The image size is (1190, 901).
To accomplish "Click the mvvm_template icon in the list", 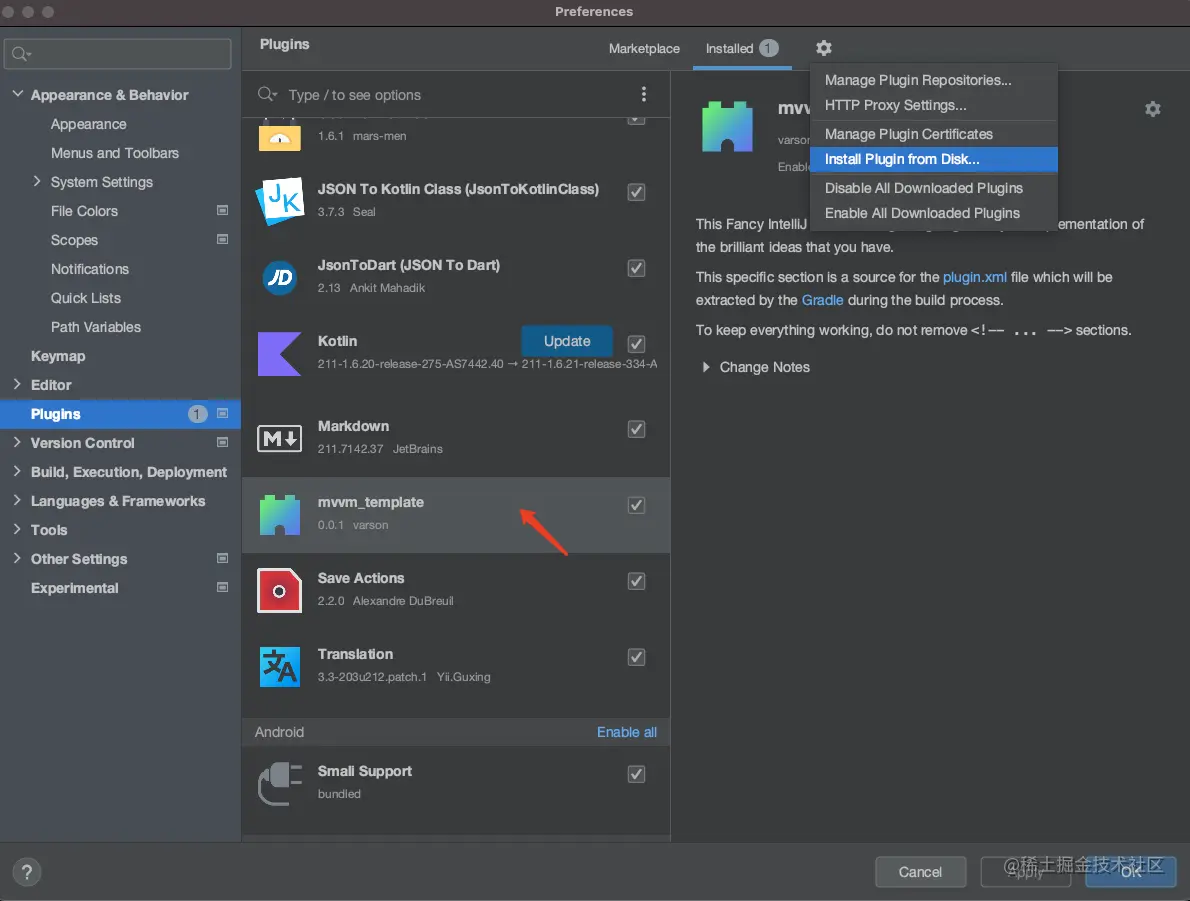I will [x=279, y=515].
